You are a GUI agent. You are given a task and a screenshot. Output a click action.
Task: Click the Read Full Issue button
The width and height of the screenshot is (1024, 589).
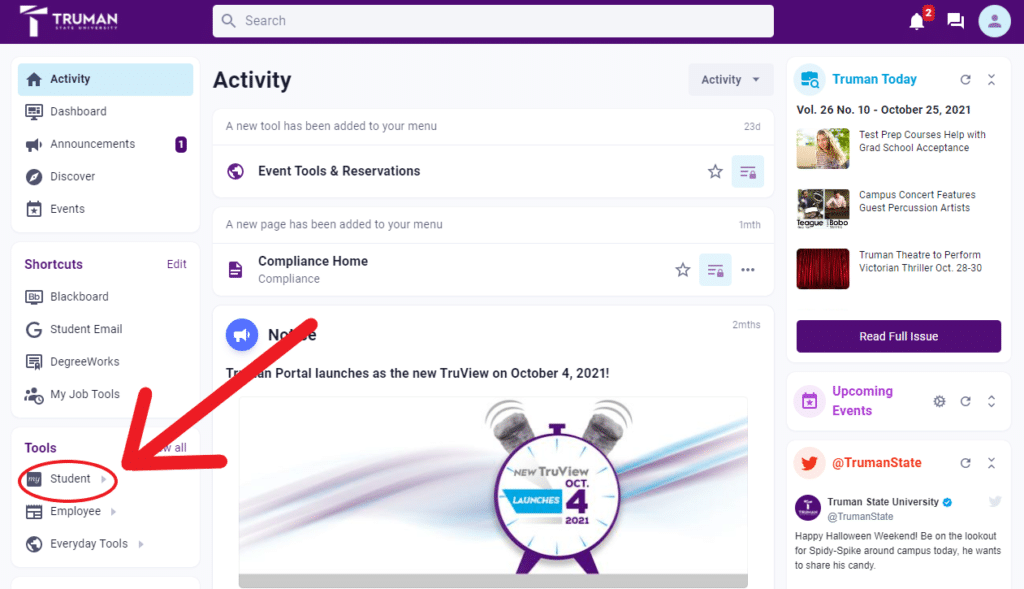tap(898, 336)
